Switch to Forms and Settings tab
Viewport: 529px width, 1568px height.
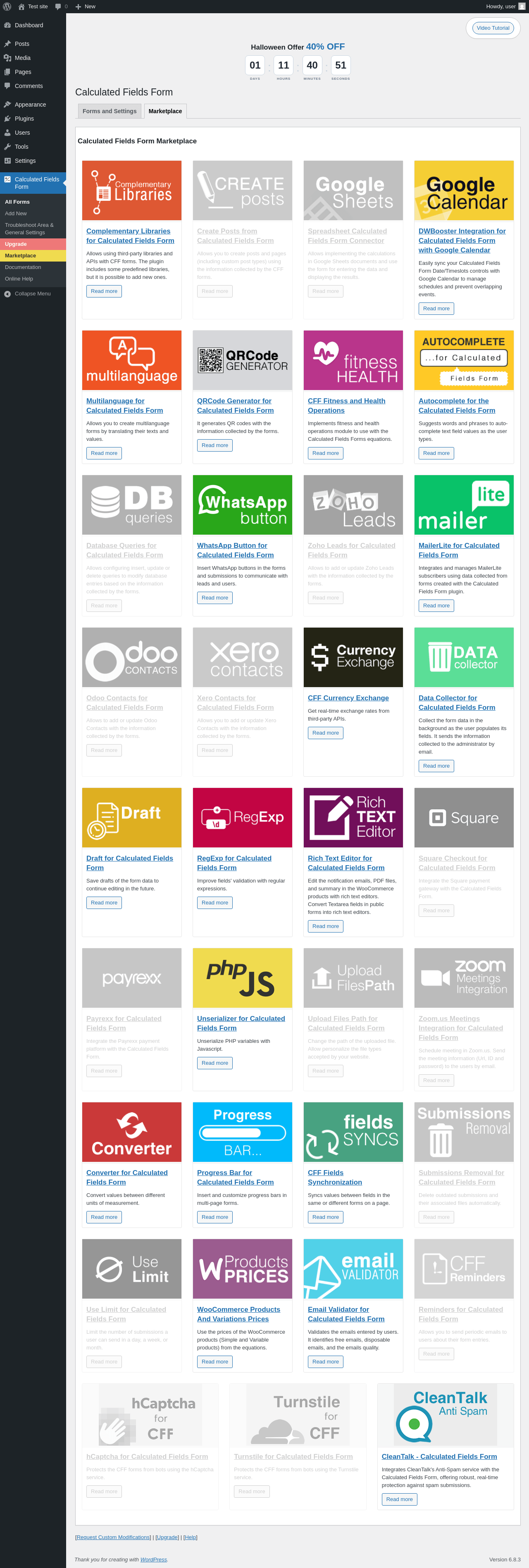point(110,111)
